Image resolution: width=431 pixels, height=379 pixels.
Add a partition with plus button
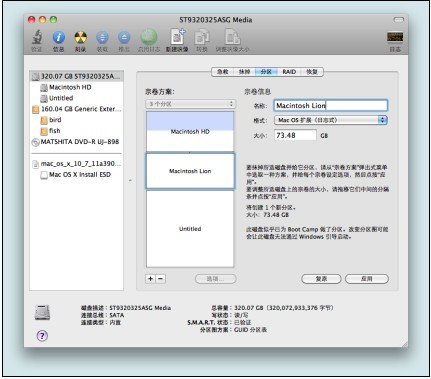151,279
